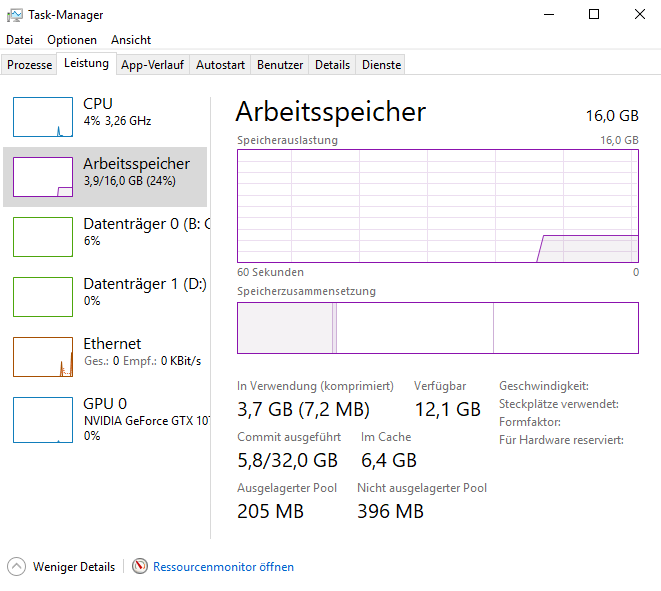Select the CPU mini graph thumbnail
The height and width of the screenshot is (591, 661).
click(x=43, y=117)
